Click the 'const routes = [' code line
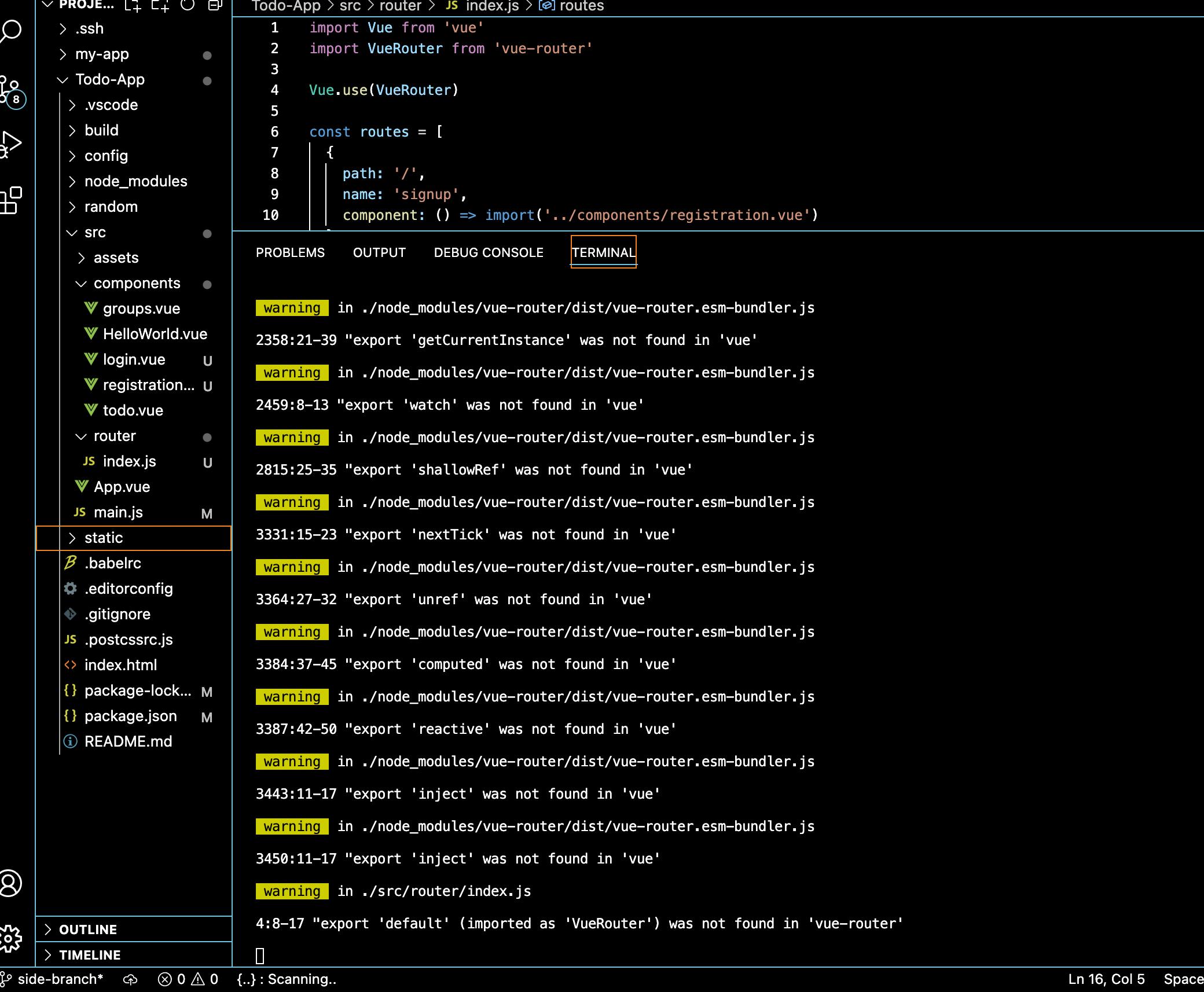The image size is (1204, 992). coord(376,131)
